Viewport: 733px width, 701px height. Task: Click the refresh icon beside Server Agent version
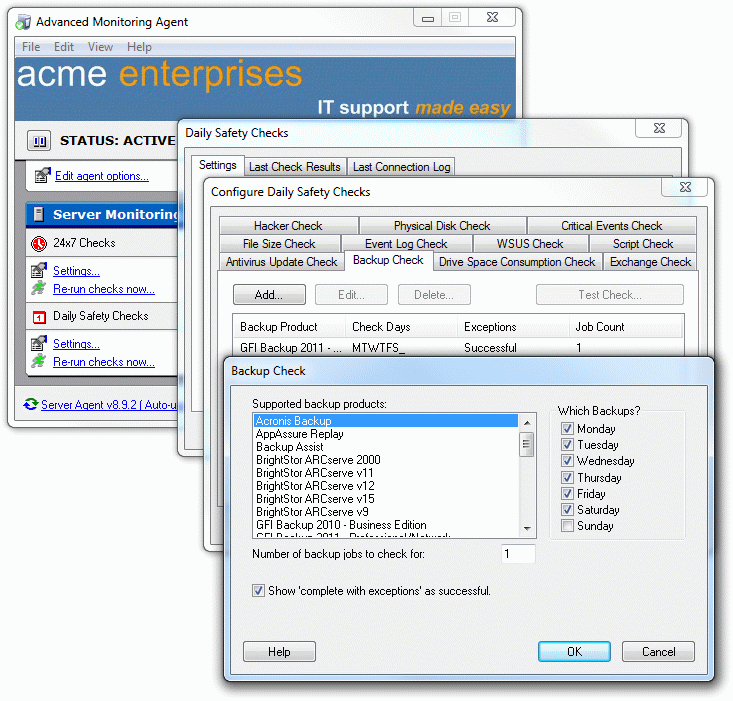(31, 404)
